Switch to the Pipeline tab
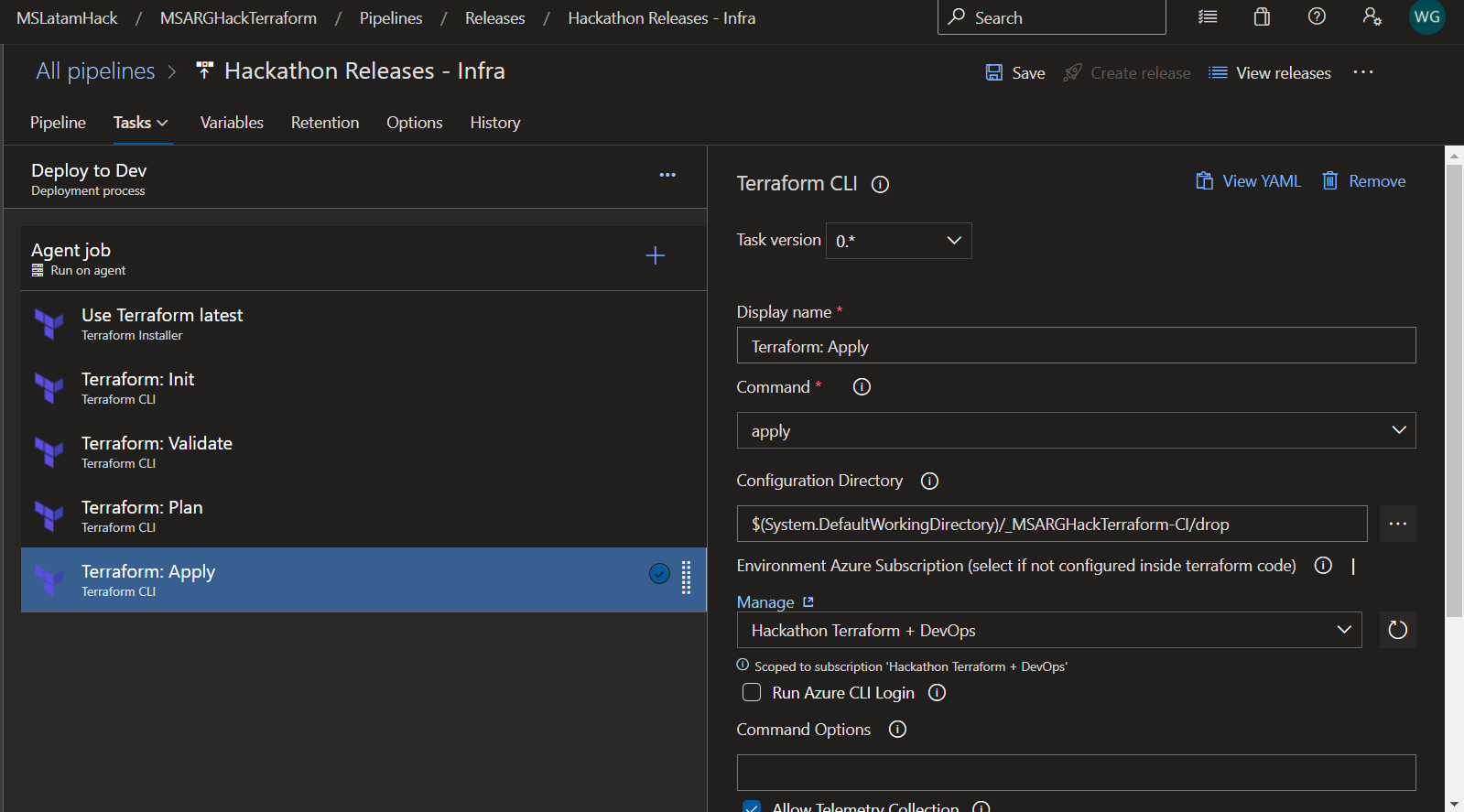 (x=58, y=123)
